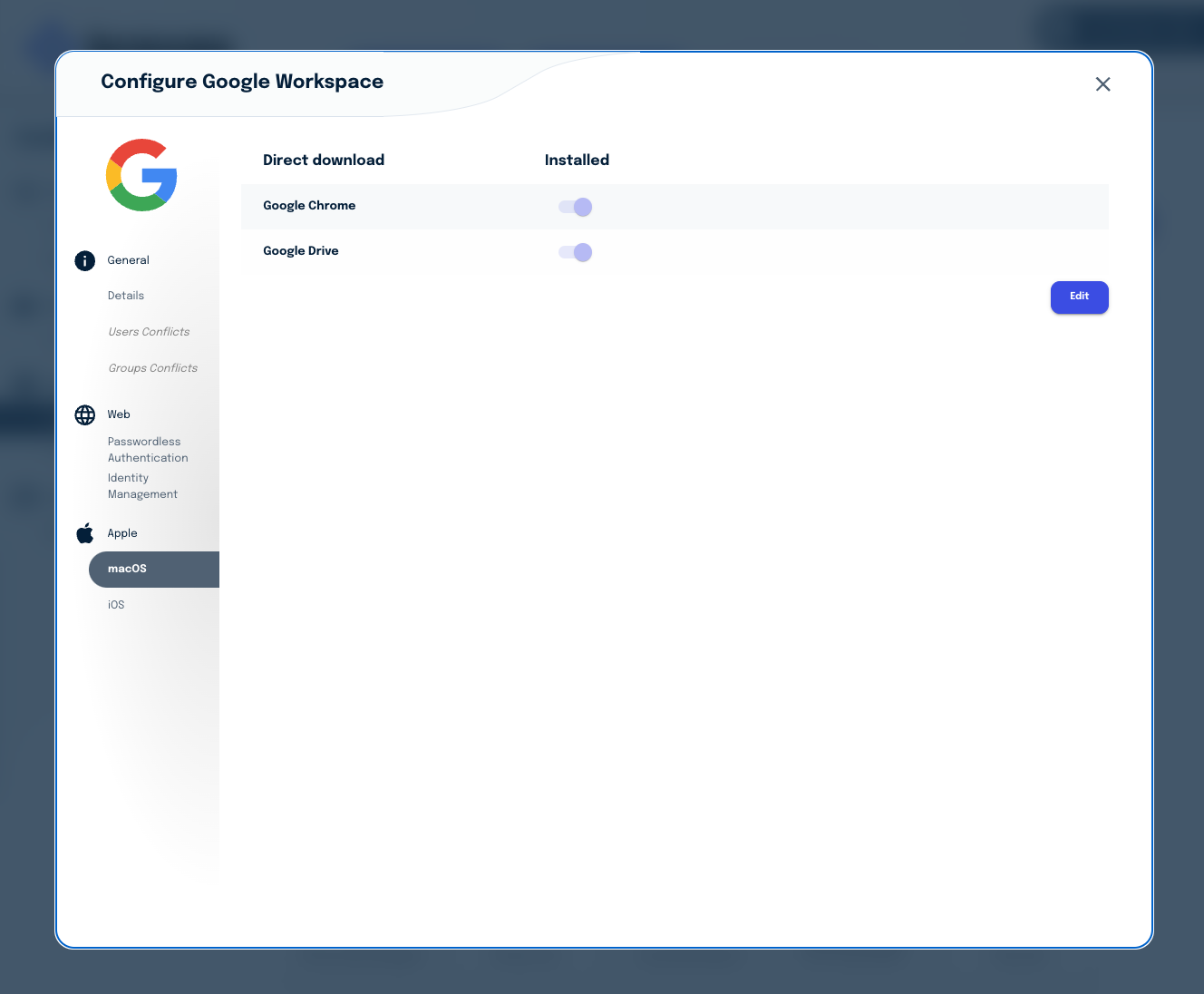The width and height of the screenshot is (1204, 994).
Task: Open Identity Management section
Action: (x=142, y=486)
